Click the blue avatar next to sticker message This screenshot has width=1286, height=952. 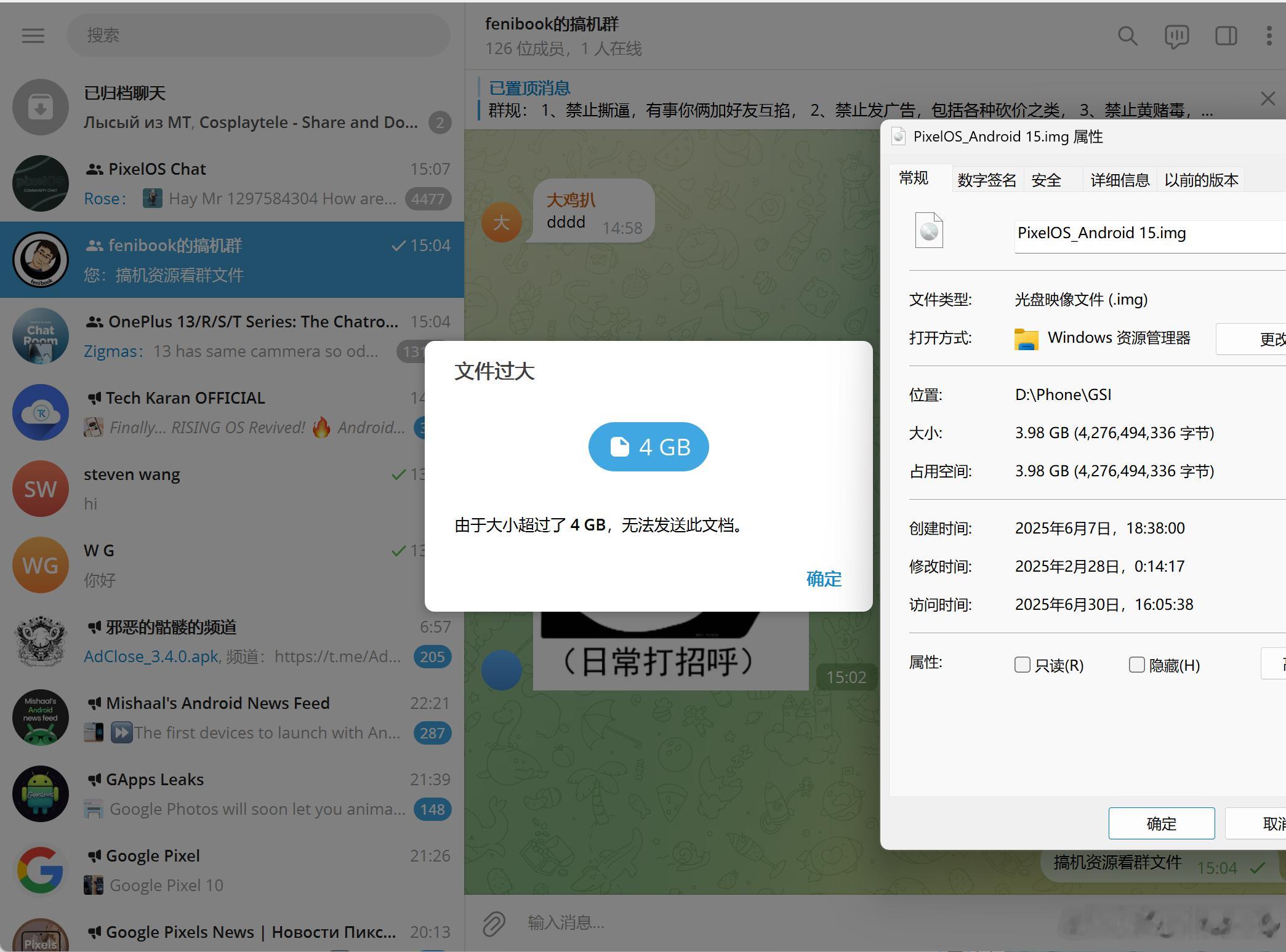tap(502, 670)
